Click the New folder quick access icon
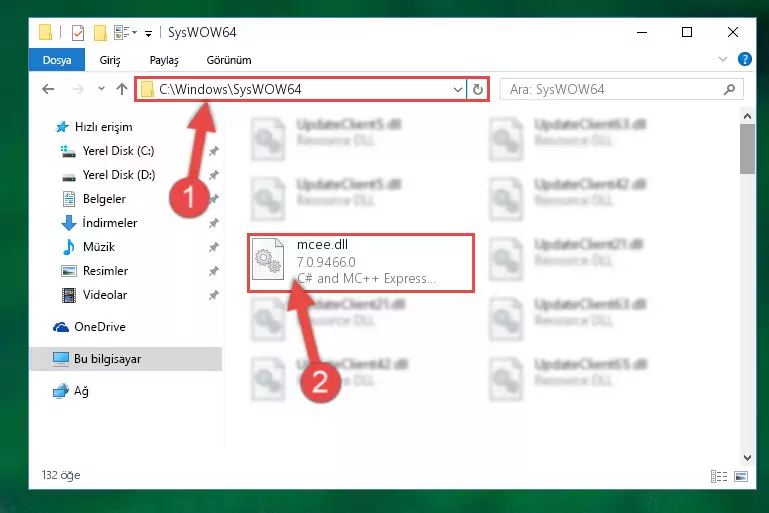This screenshot has height=513, width=769. pos(100,33)
